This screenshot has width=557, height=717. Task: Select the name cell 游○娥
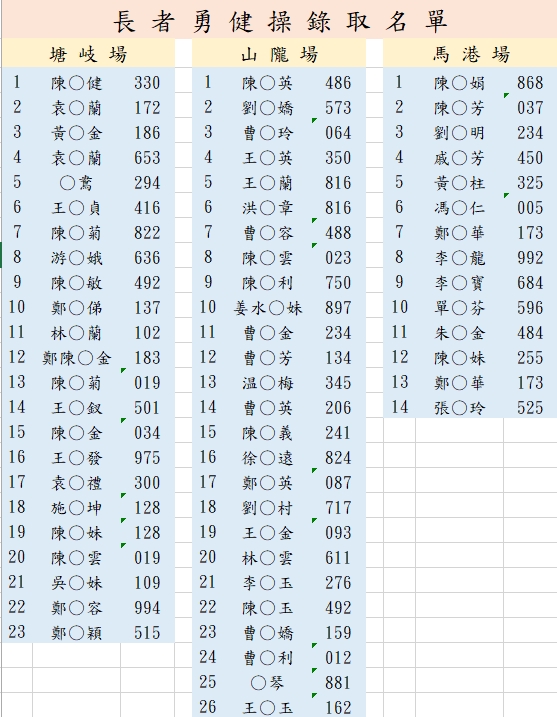(76, 257)
